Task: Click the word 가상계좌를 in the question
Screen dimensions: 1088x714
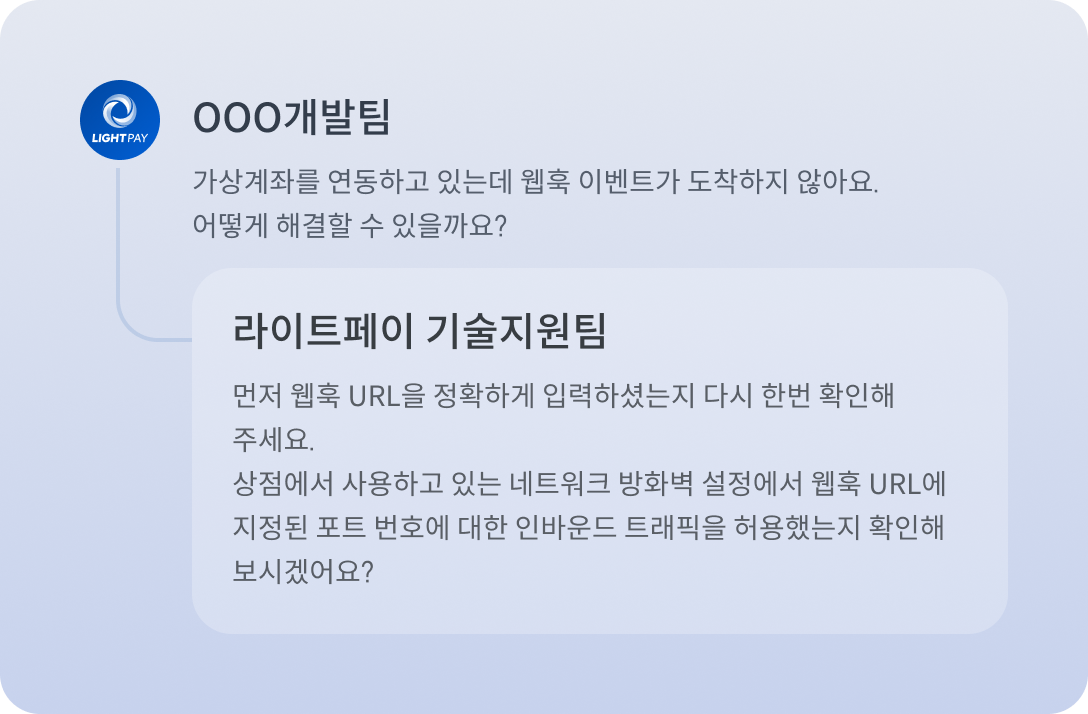Action: (x=243, y=183)
